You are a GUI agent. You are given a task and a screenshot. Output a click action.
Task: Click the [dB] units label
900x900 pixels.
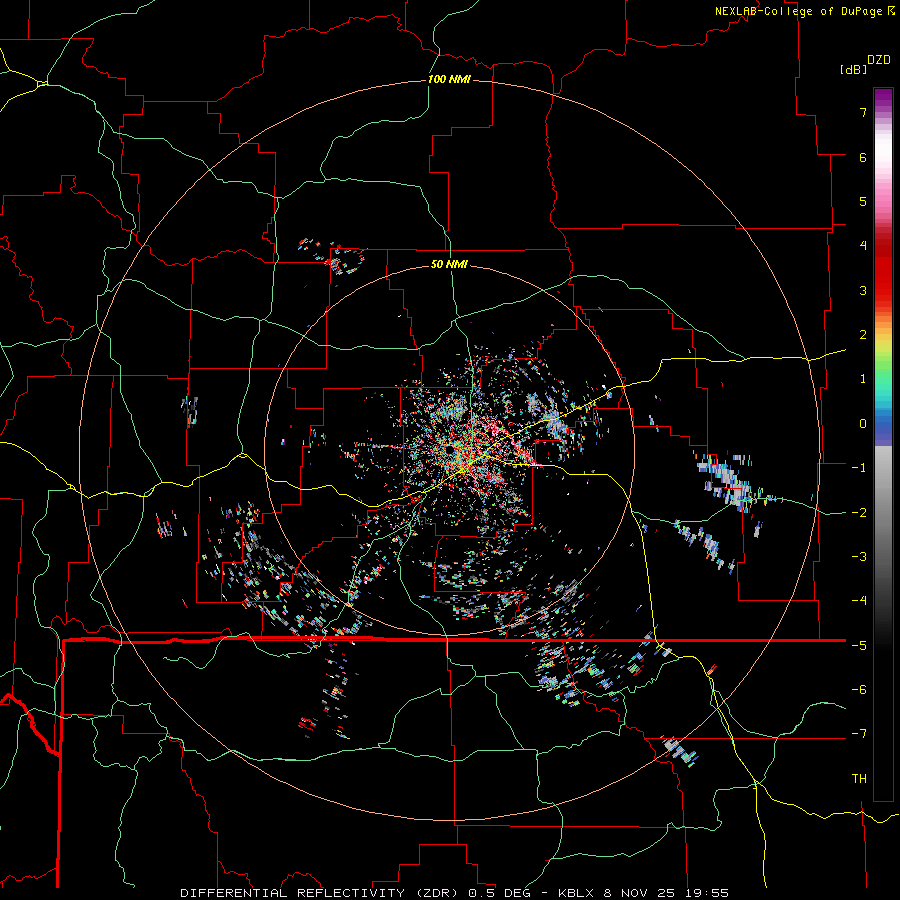(854, 69)
